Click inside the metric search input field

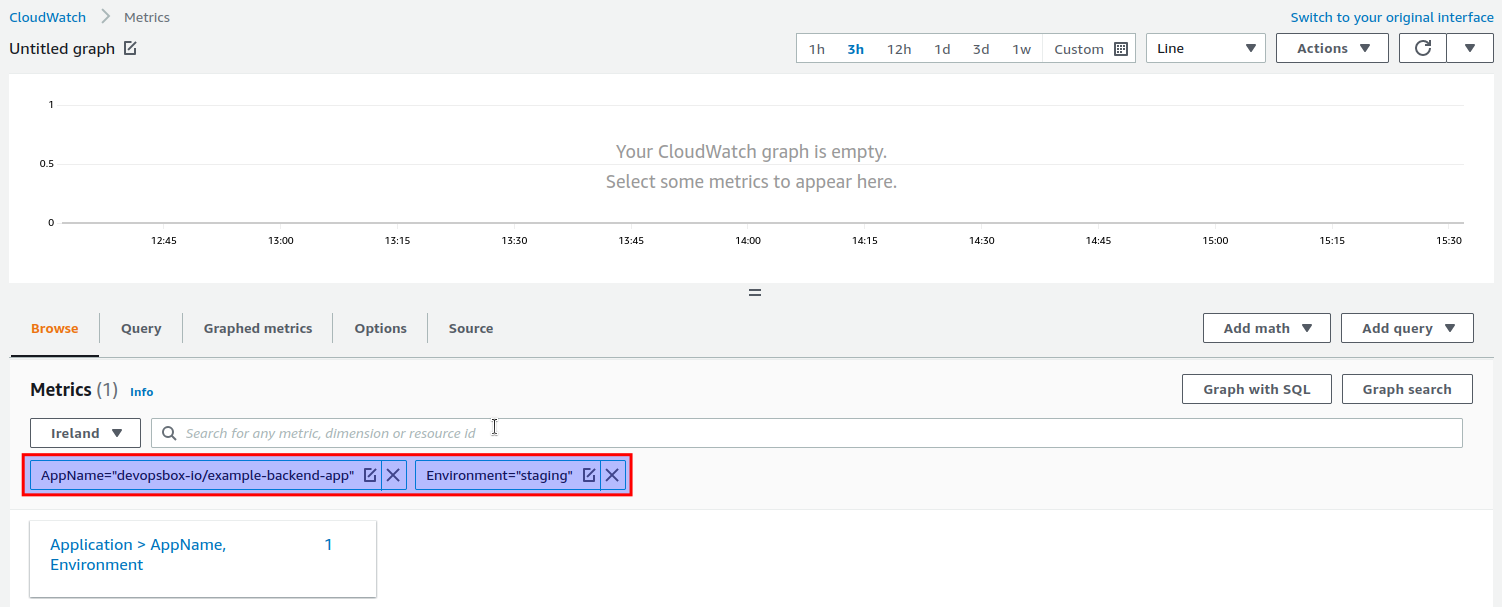pyautogui.click(x=400, y=432)
